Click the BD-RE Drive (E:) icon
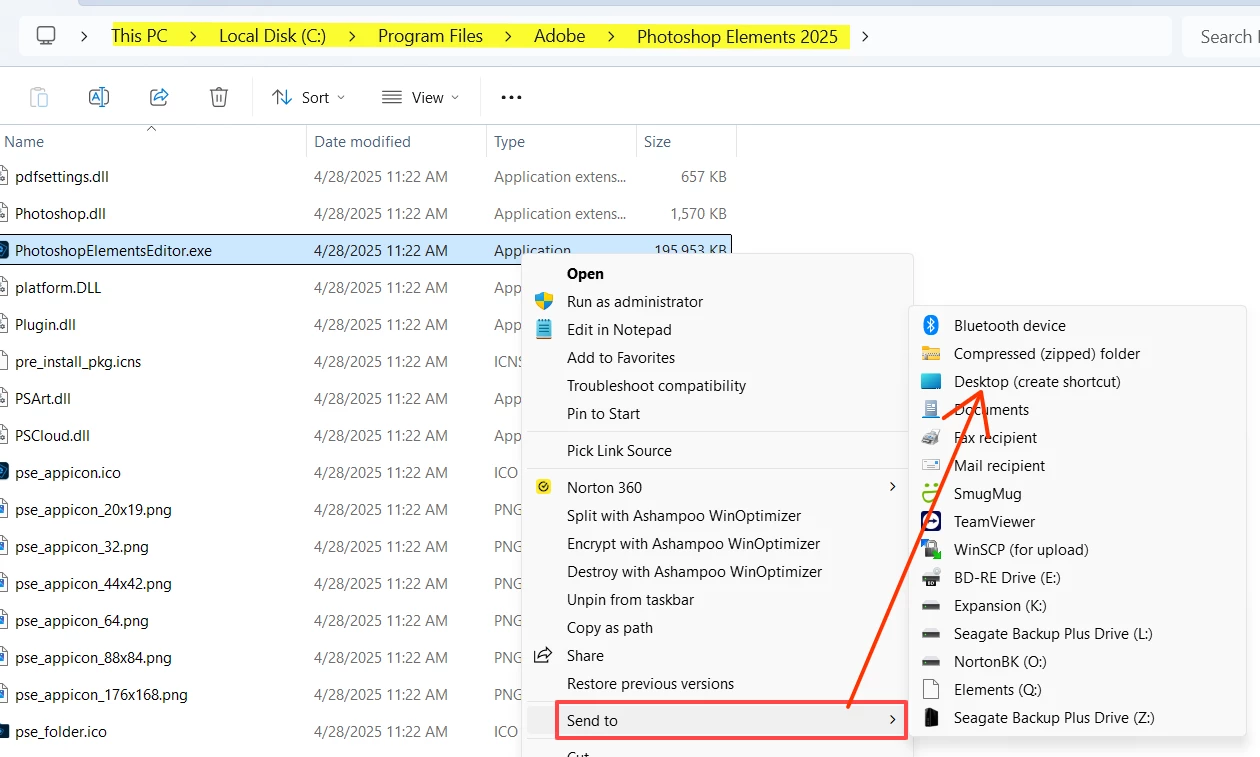 click(x=931, y=577)
